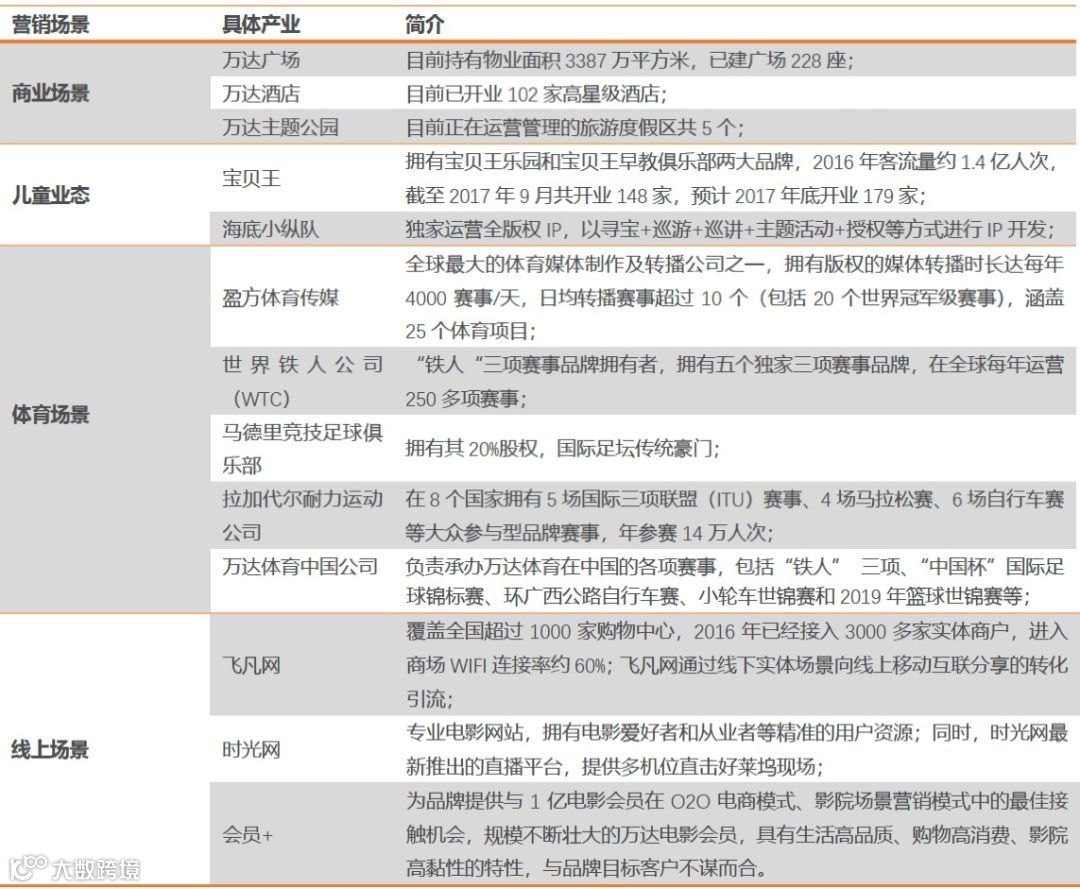Select the 儿童业态 category cell
1080x889 pixels.
[x=50, y=195]
